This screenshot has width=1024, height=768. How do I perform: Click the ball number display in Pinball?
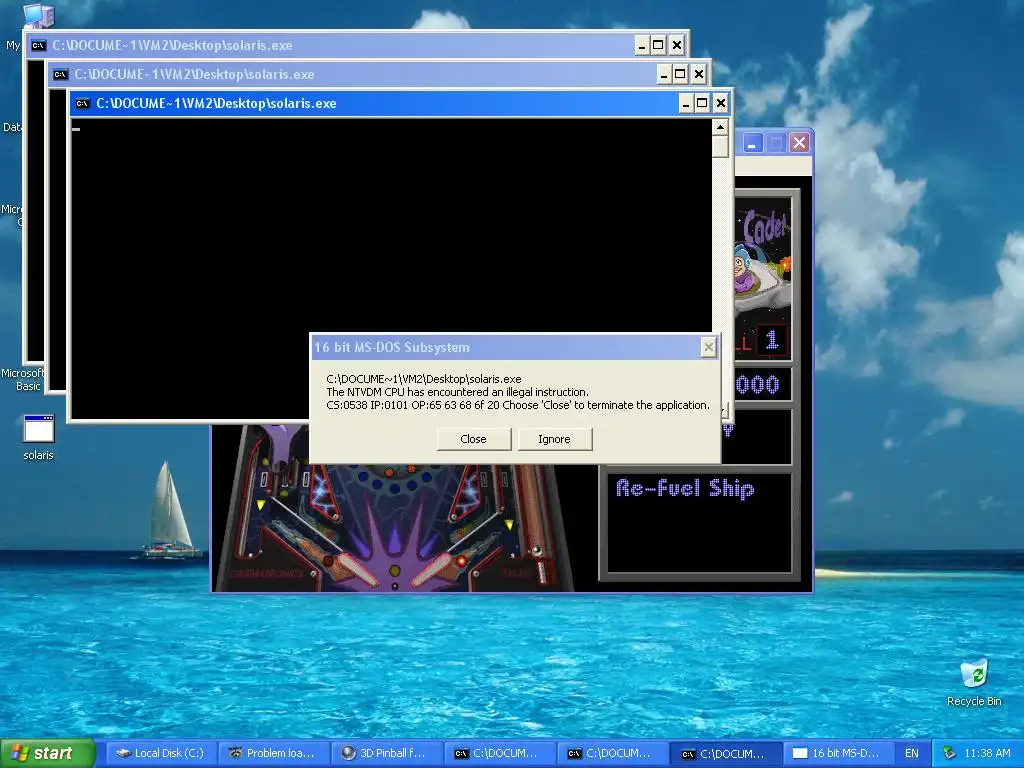pyautogui.click(x=772, y=340)
